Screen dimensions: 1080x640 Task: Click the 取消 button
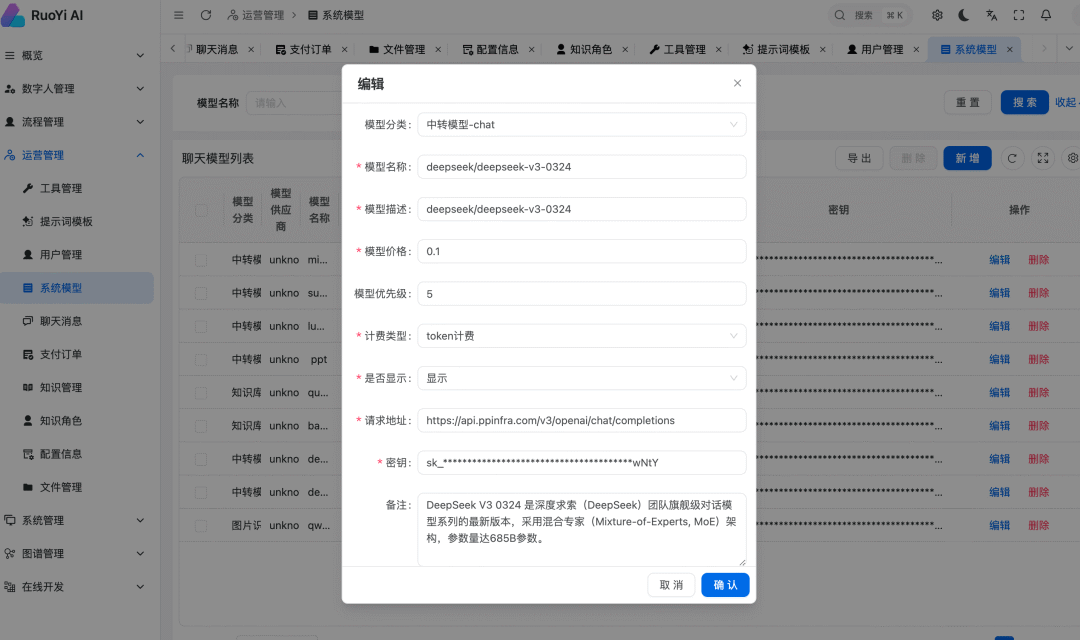(x=671, y=585)
